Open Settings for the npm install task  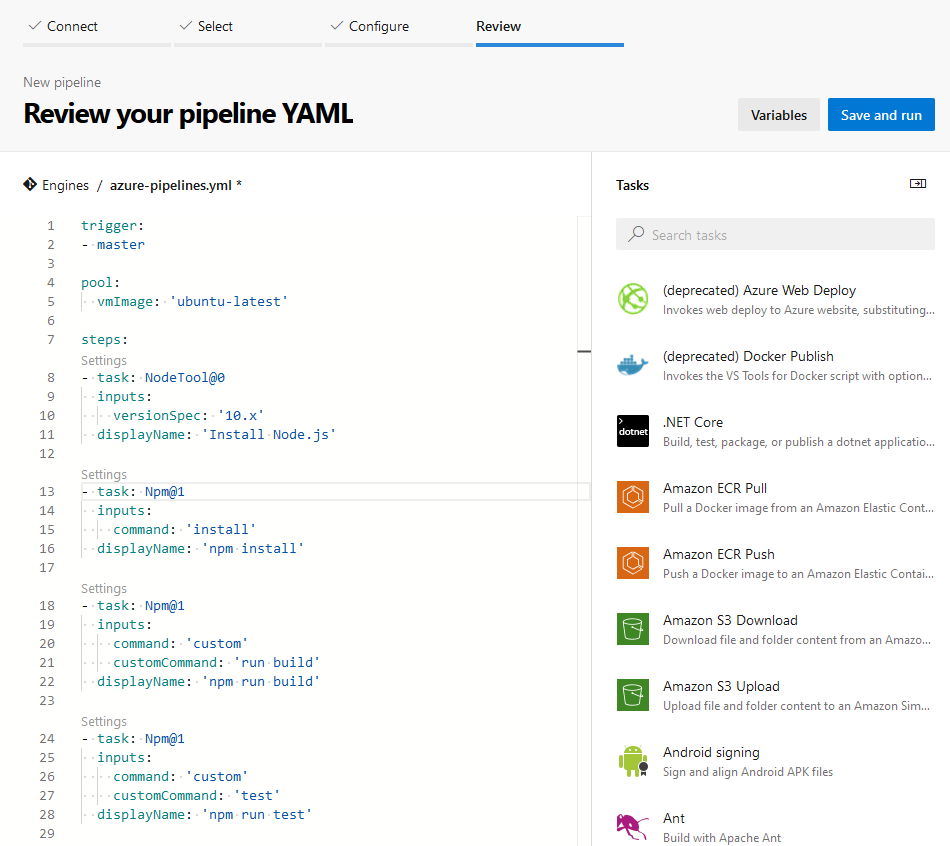(103, 473)
